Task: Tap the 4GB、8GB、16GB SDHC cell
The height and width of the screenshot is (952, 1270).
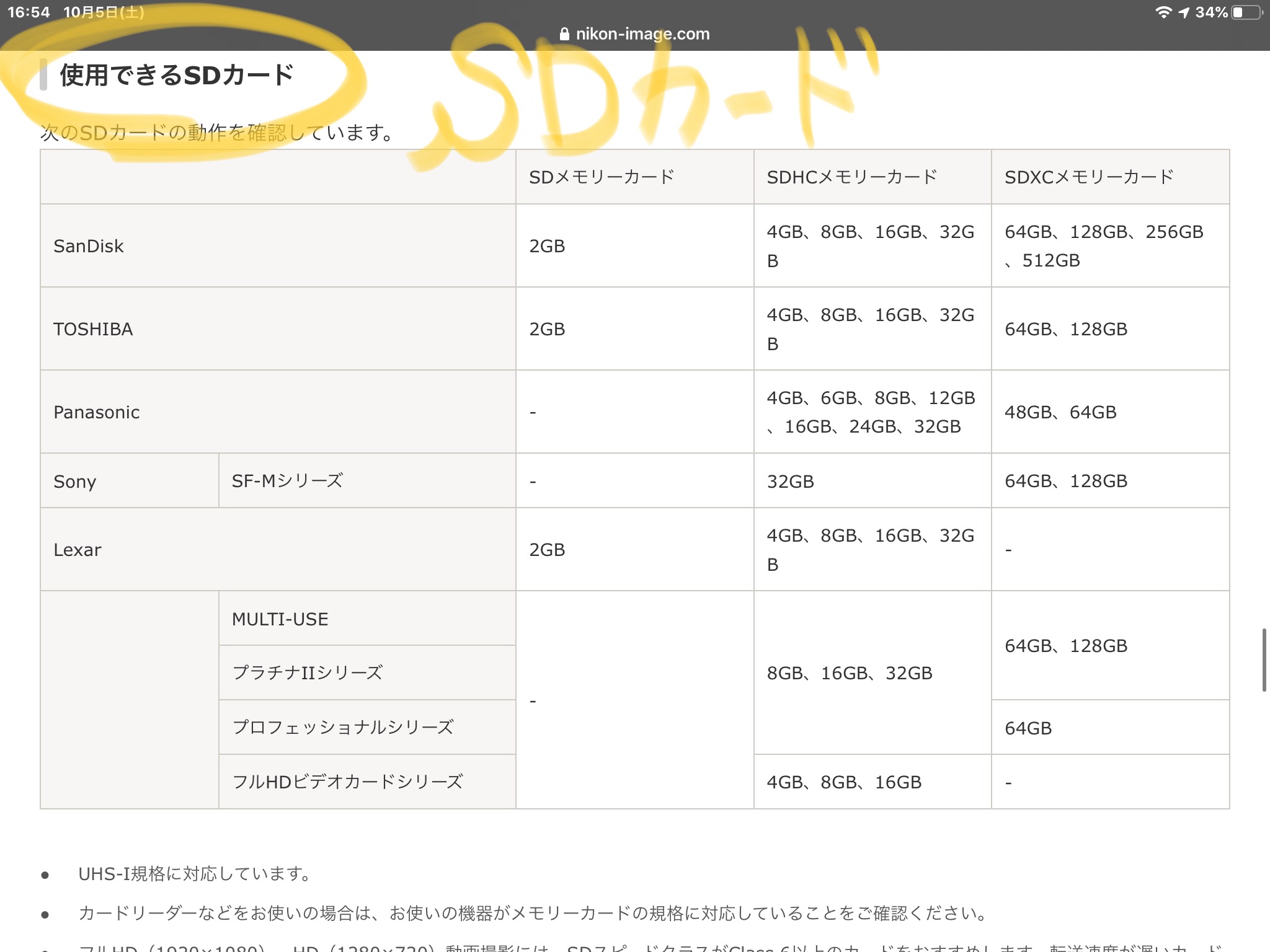Action: tap(873, 782)
